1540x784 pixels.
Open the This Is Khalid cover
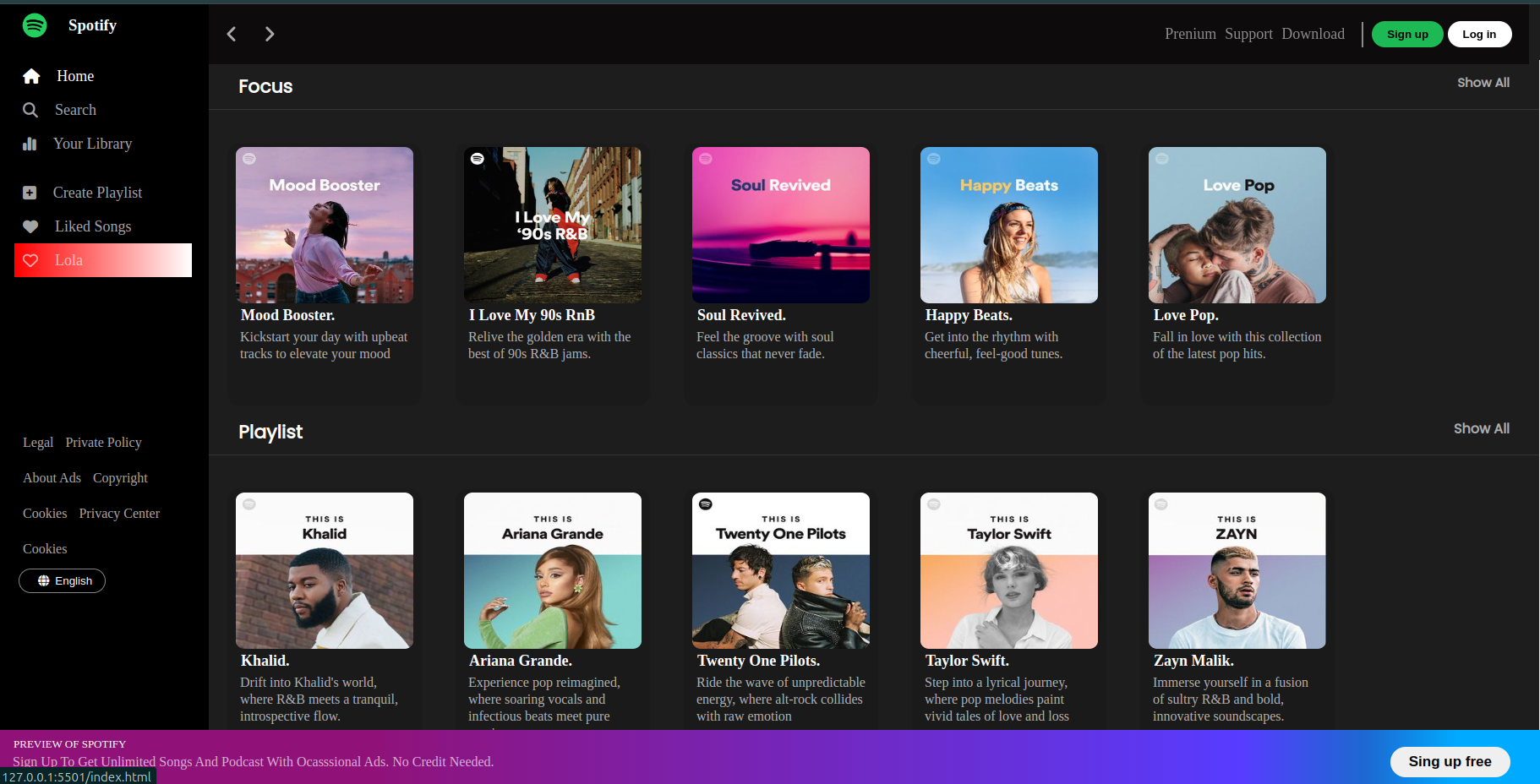325,571
